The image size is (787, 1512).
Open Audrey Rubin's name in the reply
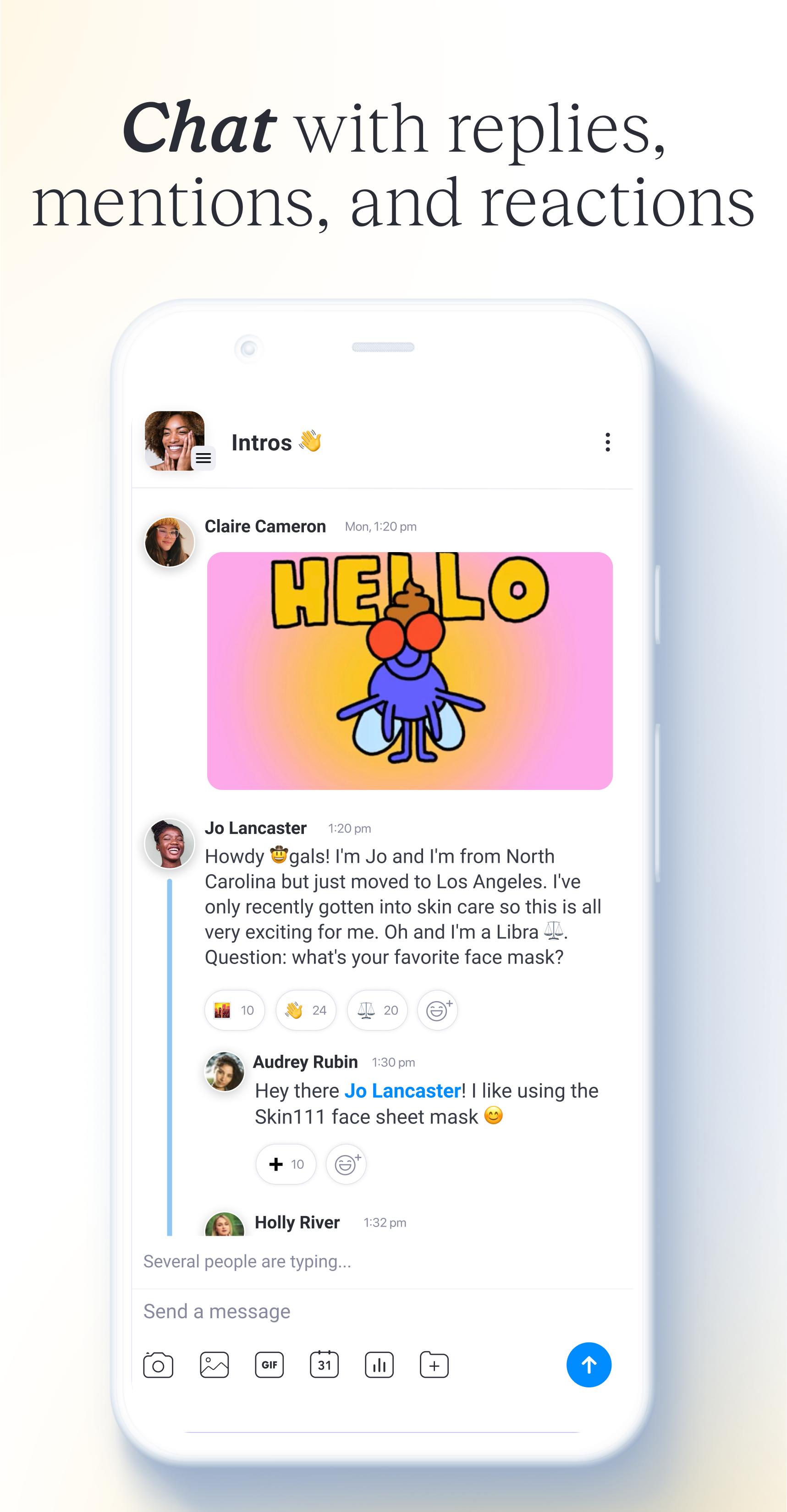(305, 1062)
